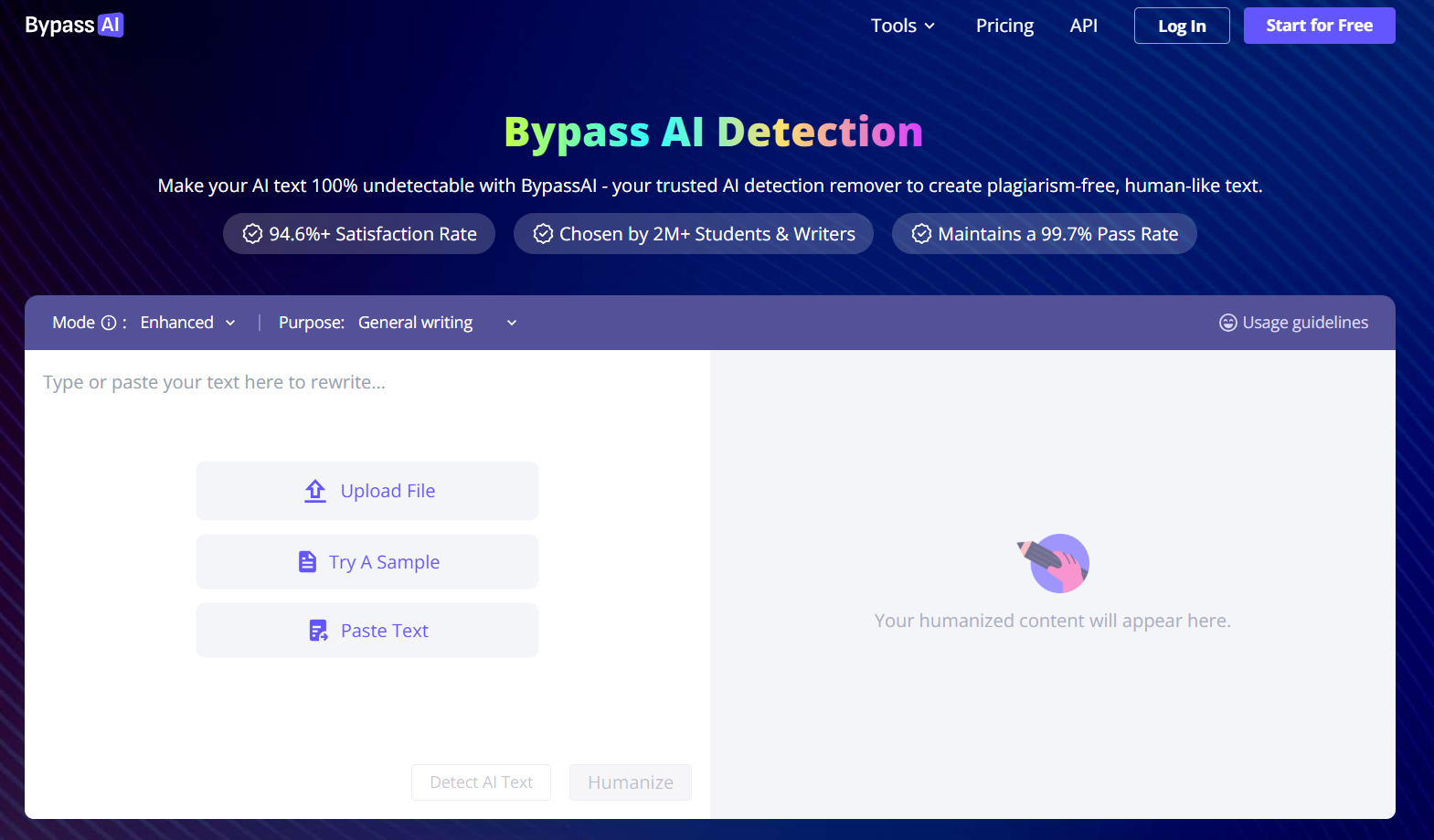Click the Upload File arrow icon

pyautogui.click(x=315, y=491)
